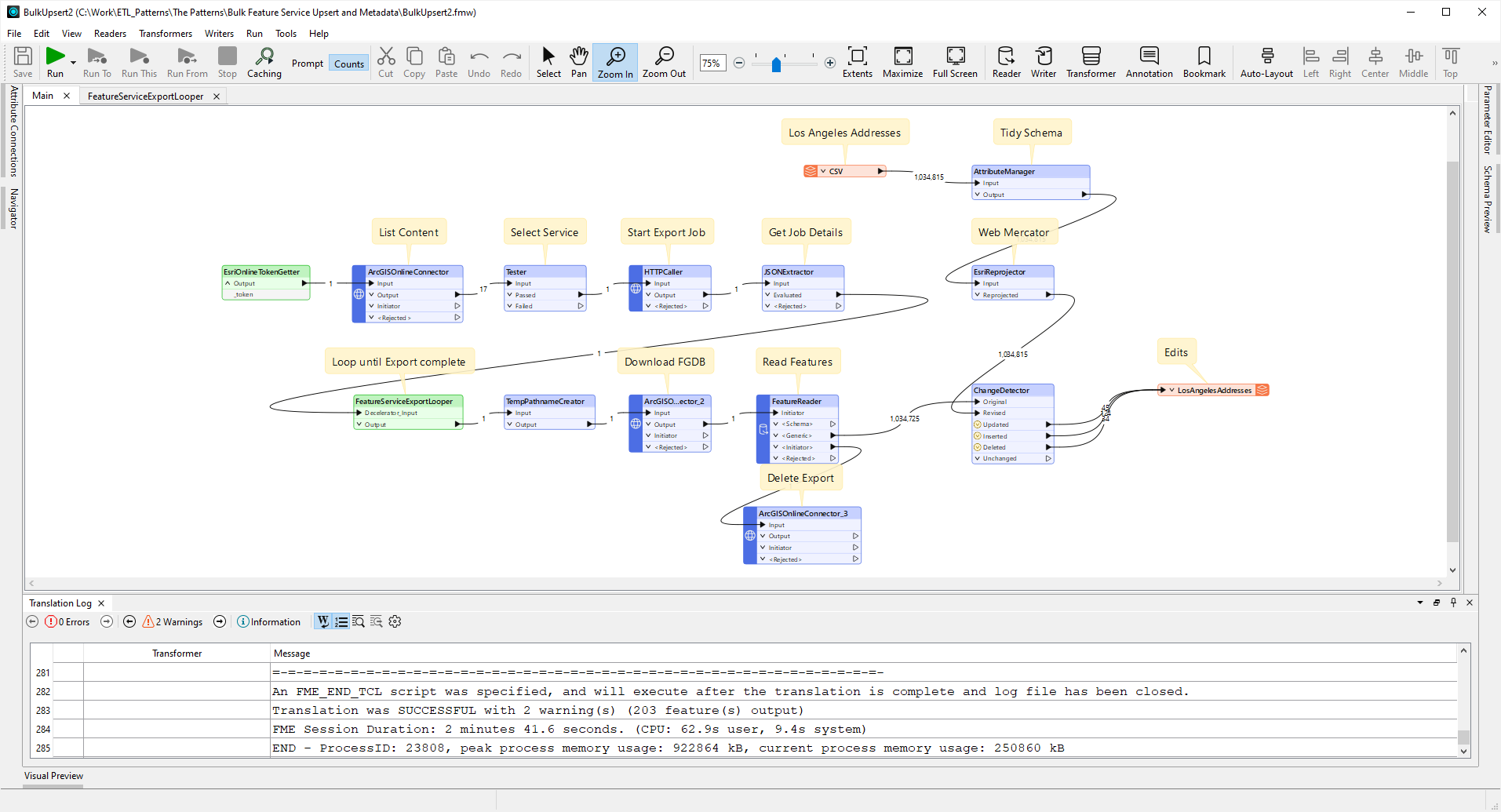Apply Auto-Layout to the workspace
Screen dimensions: 1501x812
pos(1265,62)
